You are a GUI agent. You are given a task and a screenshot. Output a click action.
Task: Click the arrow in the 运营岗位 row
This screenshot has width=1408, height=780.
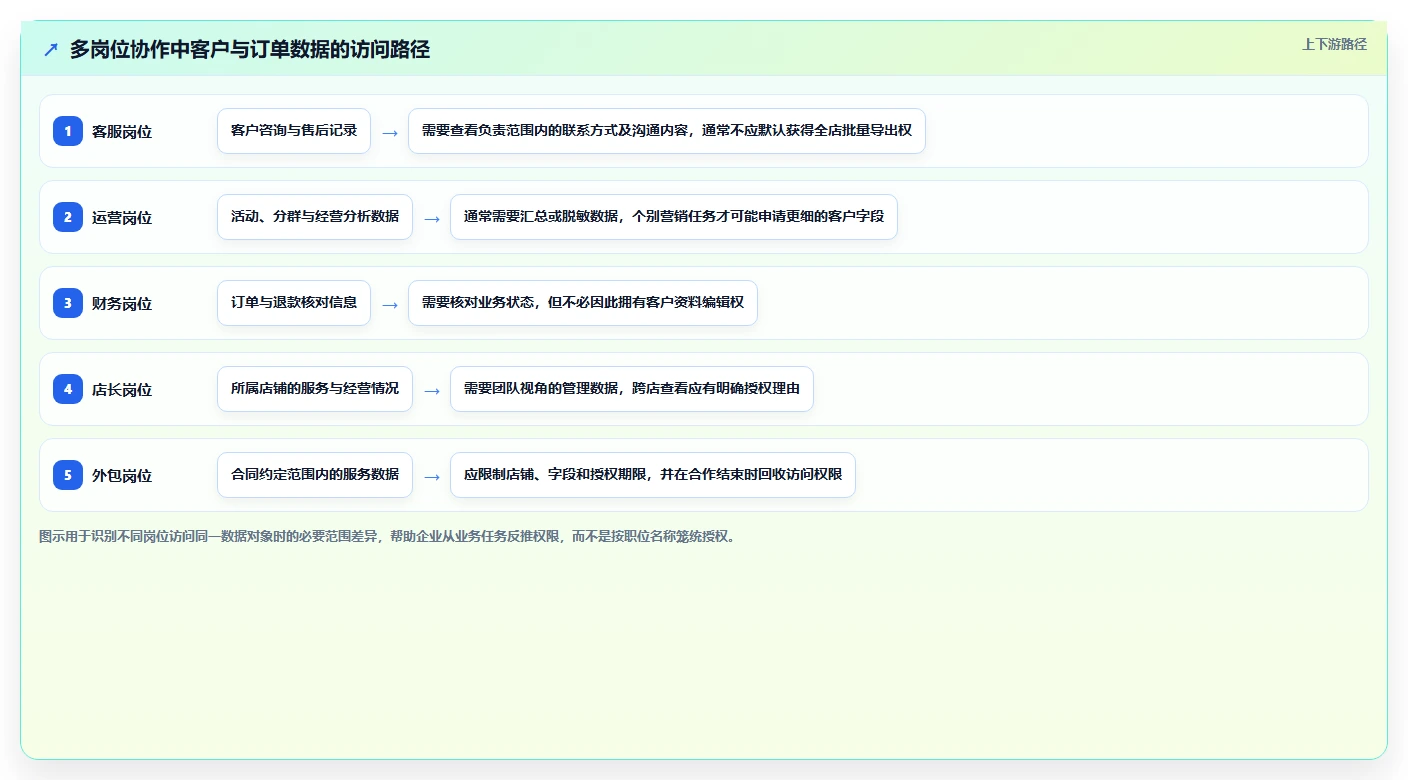tap(432, 218)
